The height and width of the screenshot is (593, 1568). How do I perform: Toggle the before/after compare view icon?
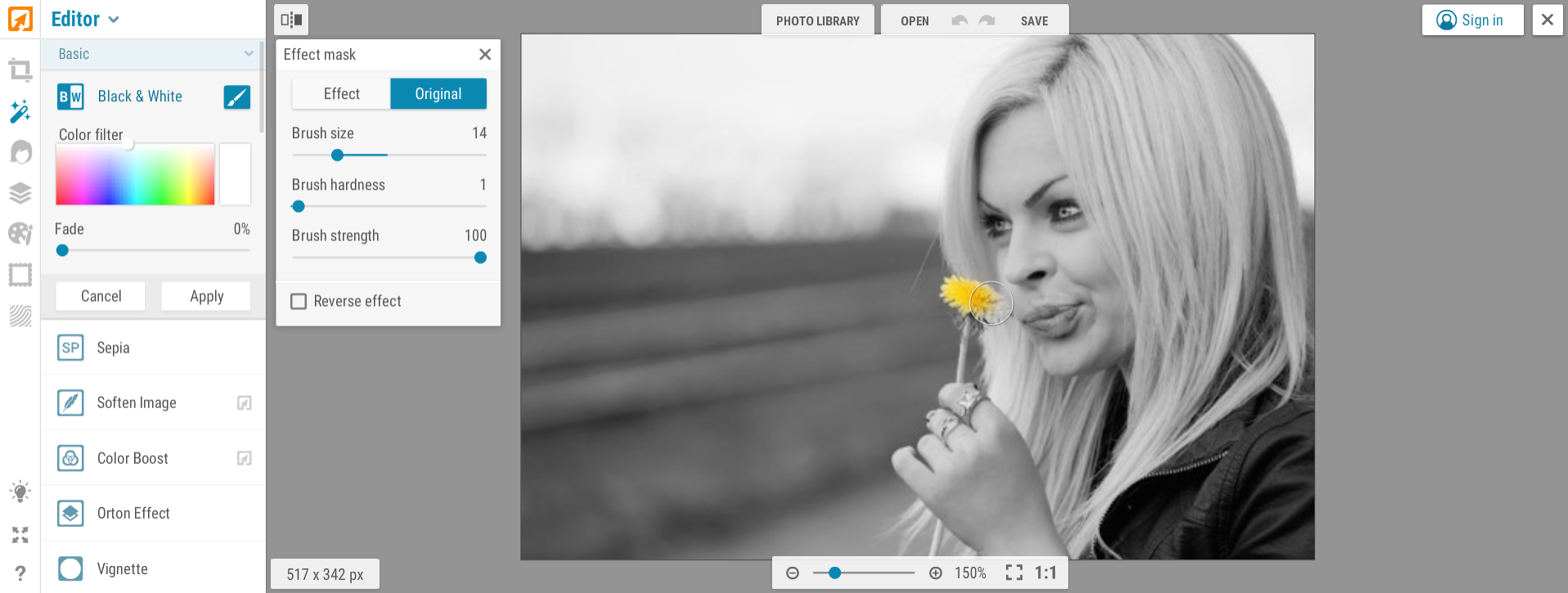pos(291,20)
